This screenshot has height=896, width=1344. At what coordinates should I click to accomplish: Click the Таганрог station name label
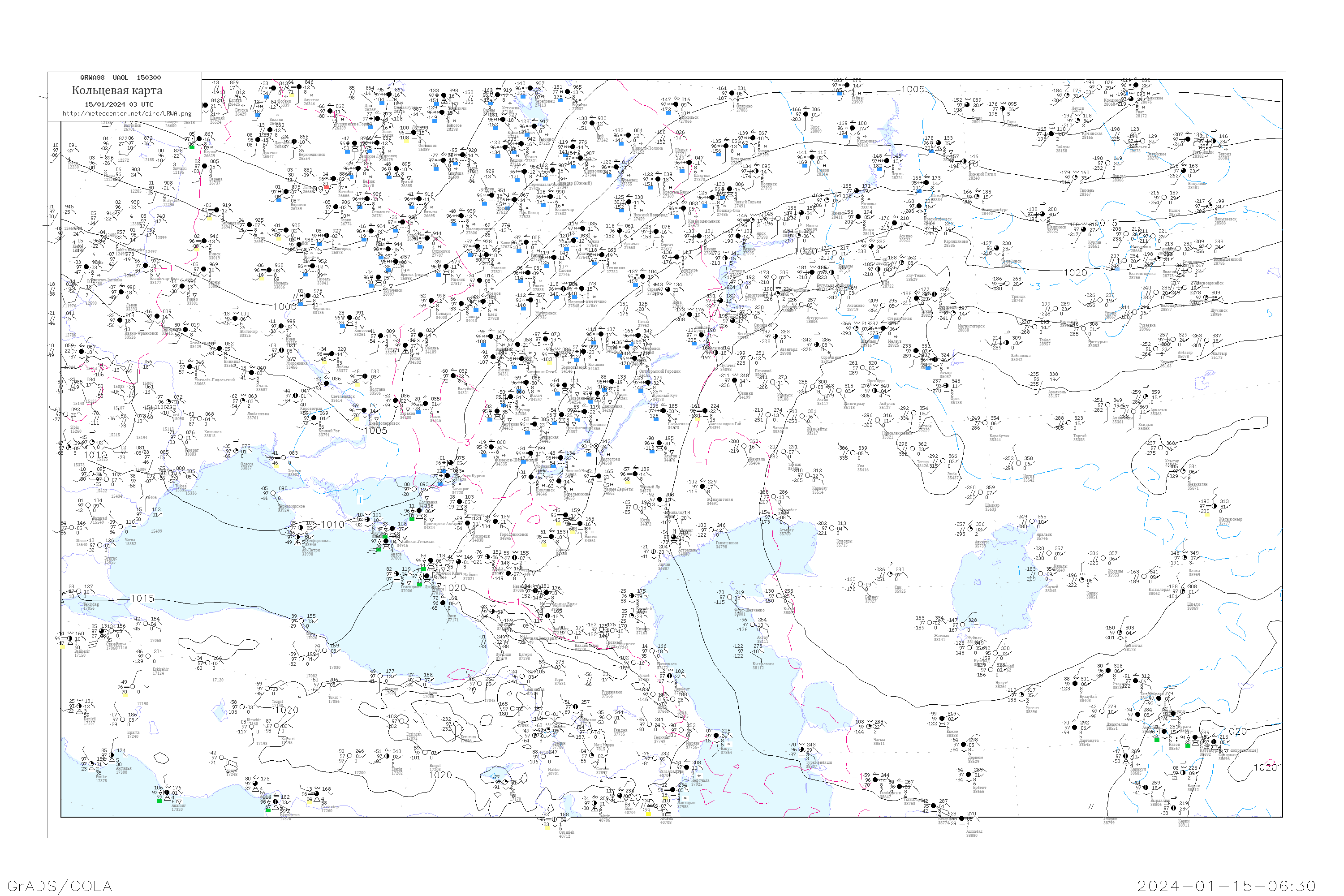[461, 489]
